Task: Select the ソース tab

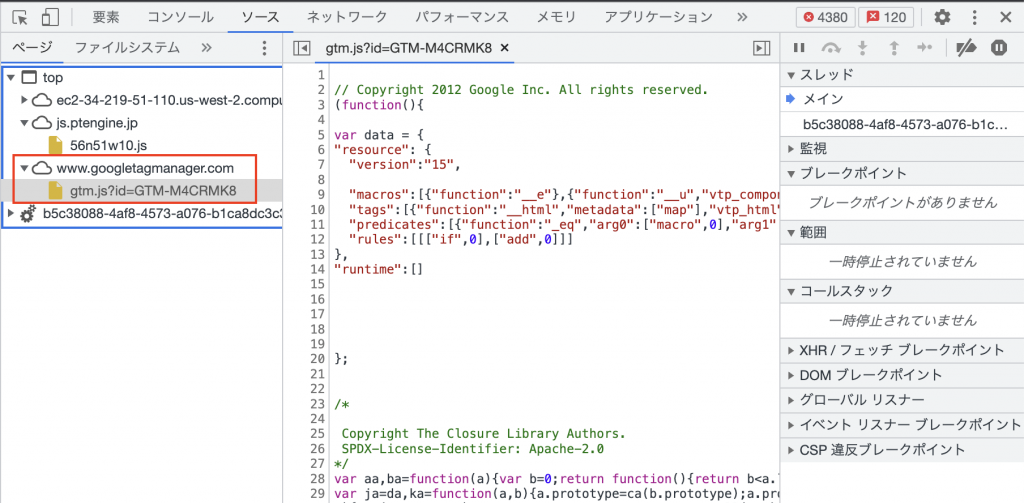Action: [260, 17]
